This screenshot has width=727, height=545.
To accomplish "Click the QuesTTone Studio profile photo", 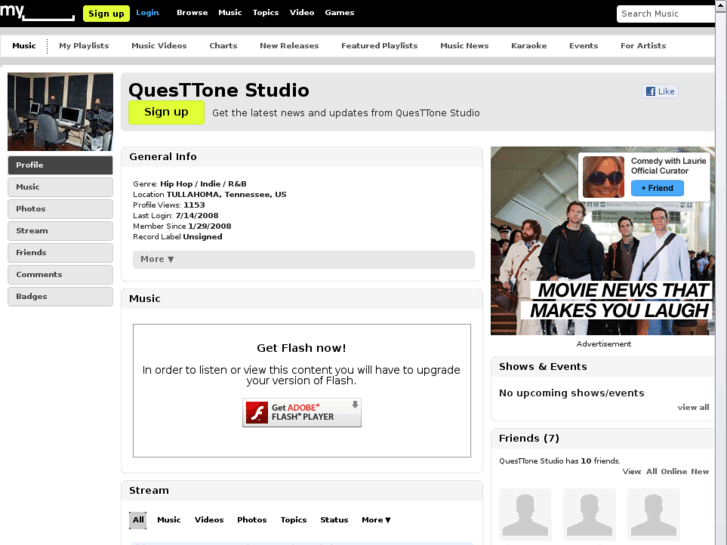I will (x=60, y=112).
